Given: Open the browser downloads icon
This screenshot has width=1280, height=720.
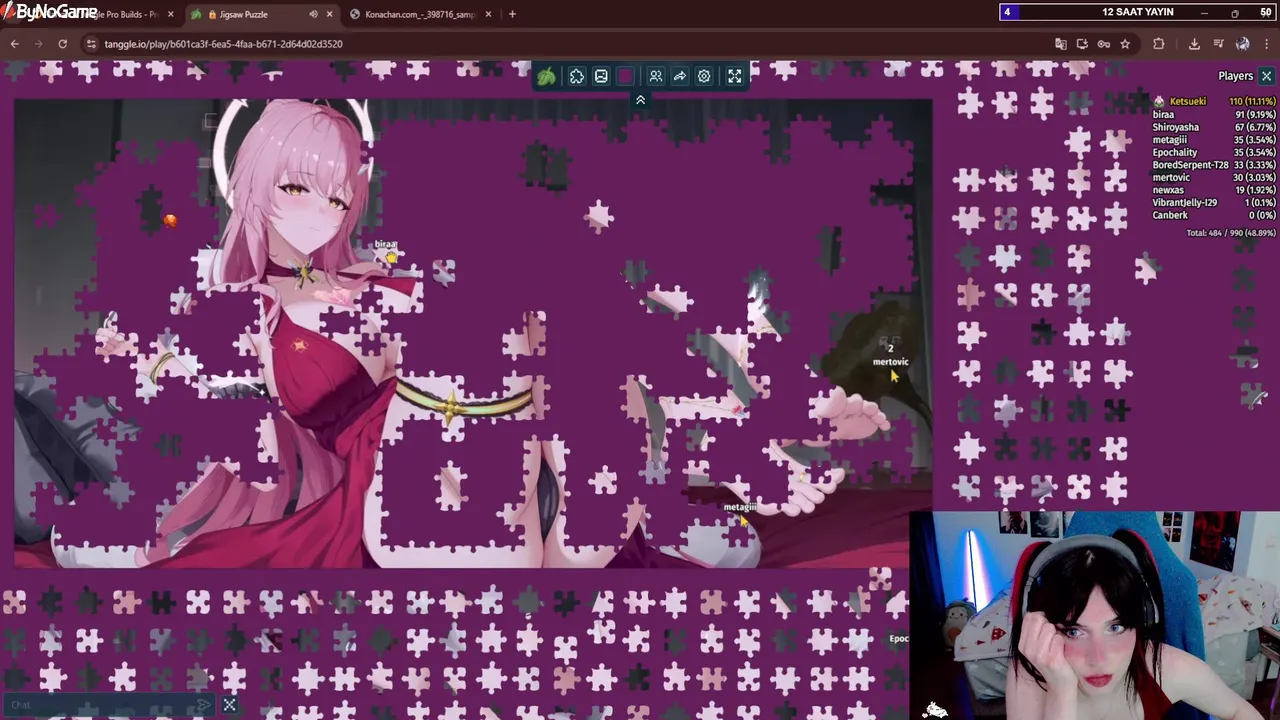Looking at the screenshot, I should click(x=1194, y=44).
